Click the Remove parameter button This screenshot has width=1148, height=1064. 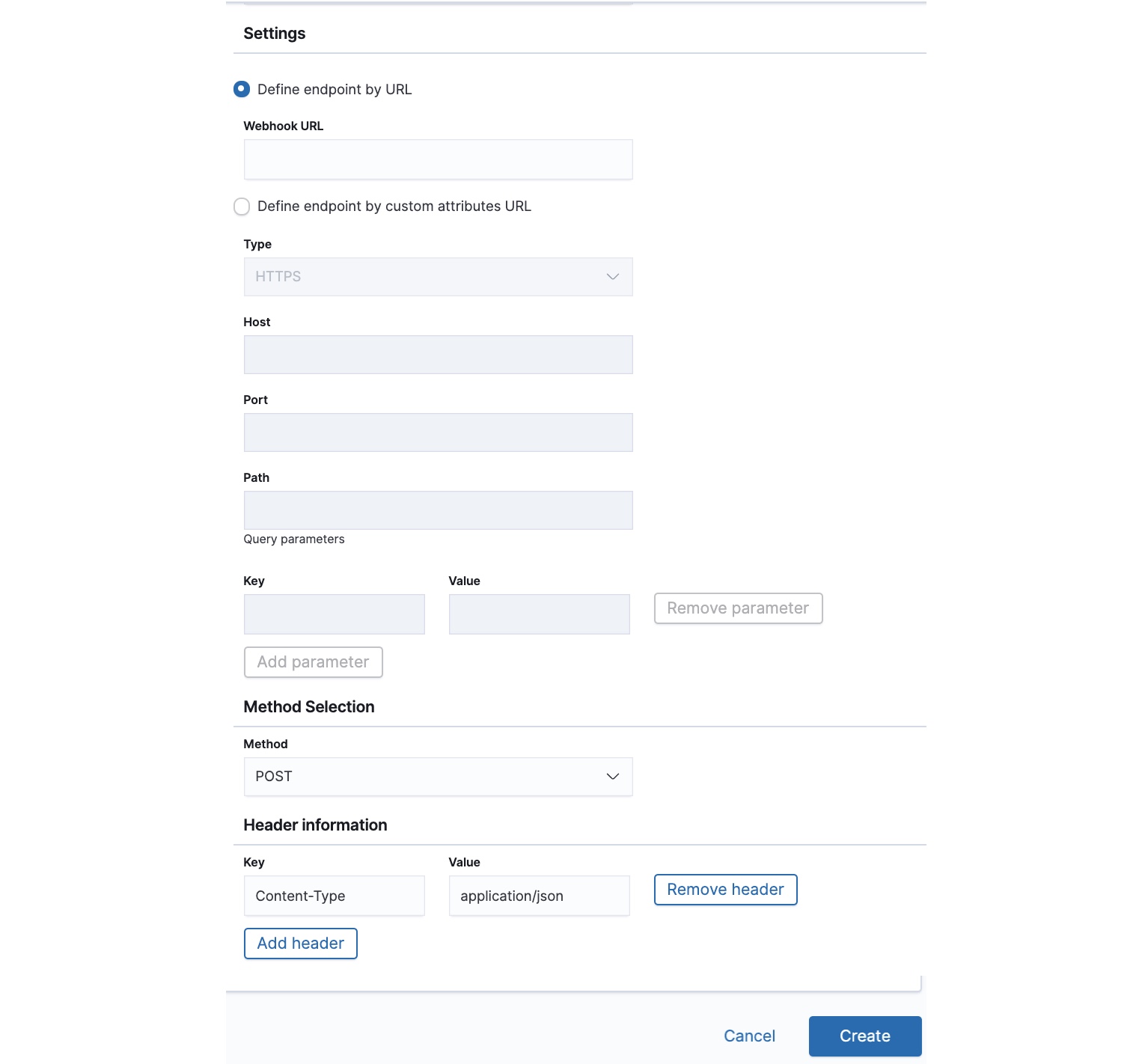tap(738, 608)
